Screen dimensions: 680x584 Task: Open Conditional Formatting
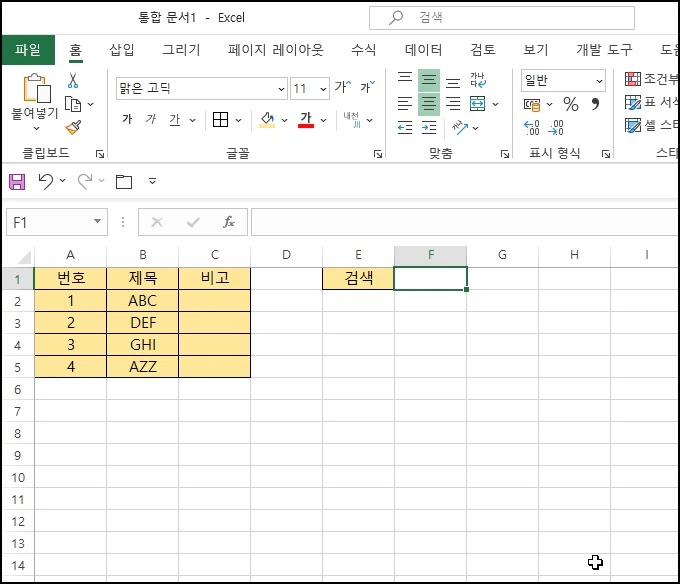[x=651, y=79]
